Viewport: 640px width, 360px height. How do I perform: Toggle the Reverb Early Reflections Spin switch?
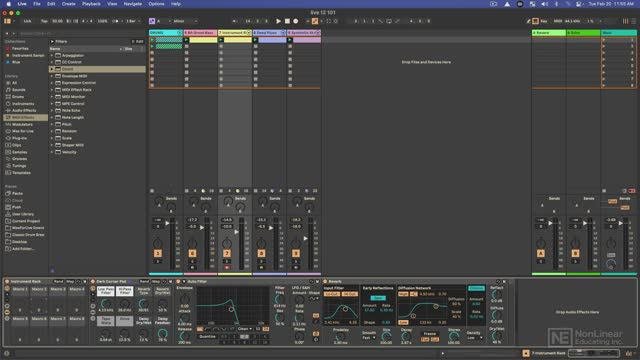click(x=378, y=298)
